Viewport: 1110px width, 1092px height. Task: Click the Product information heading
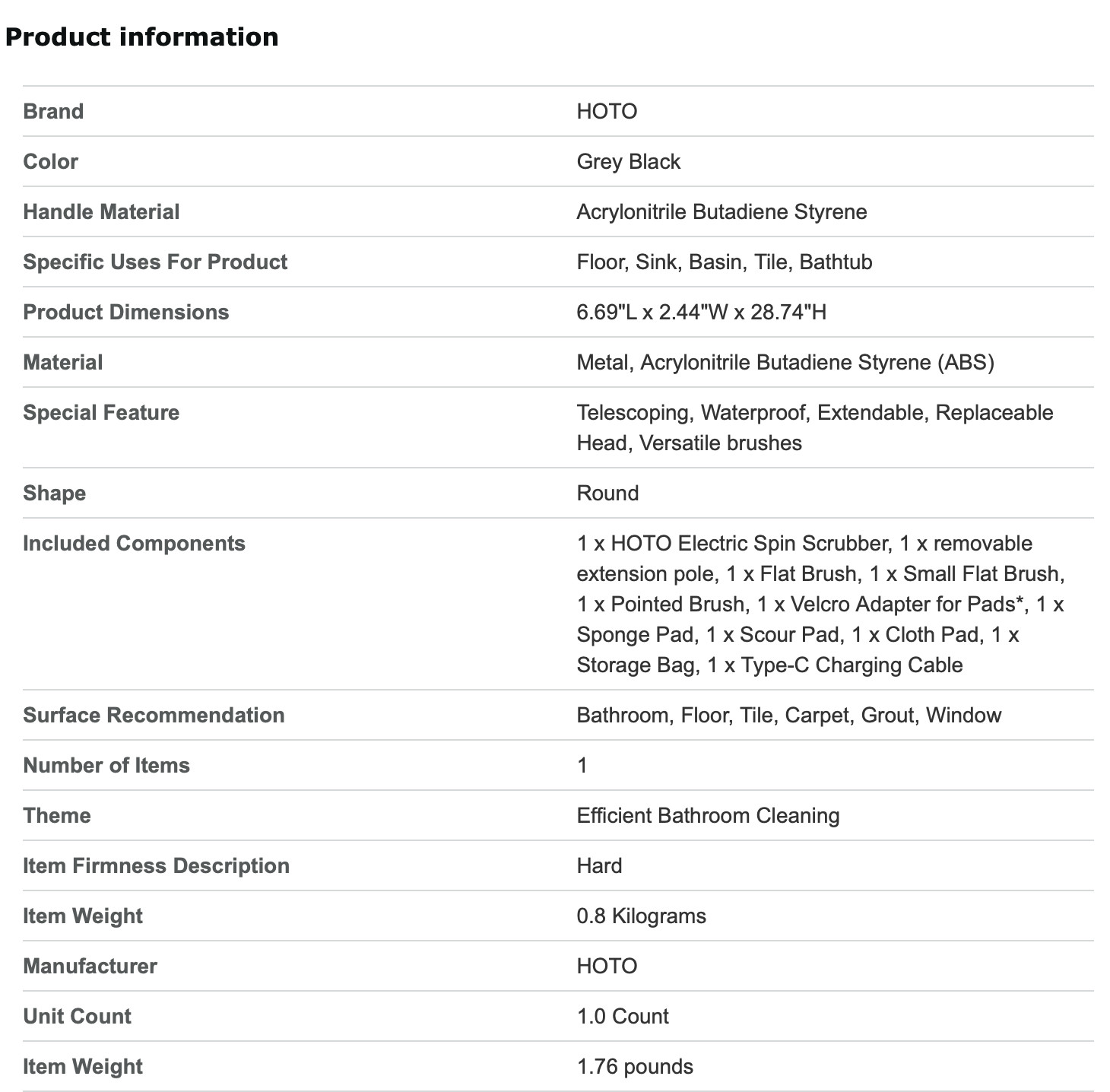click(x=142, y=37)
